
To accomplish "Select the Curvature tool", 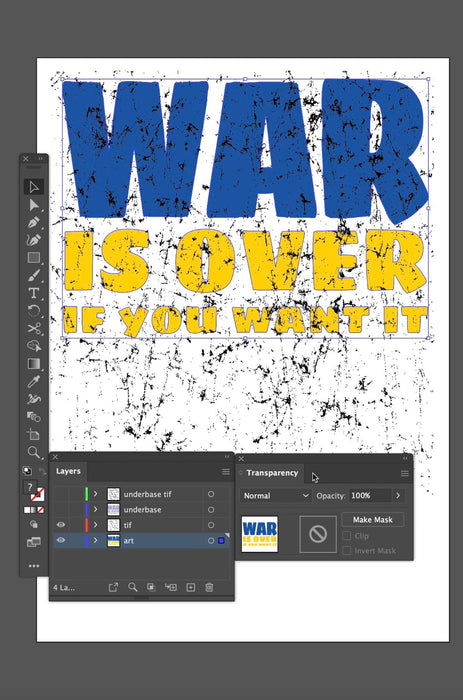I will point(33,240).
